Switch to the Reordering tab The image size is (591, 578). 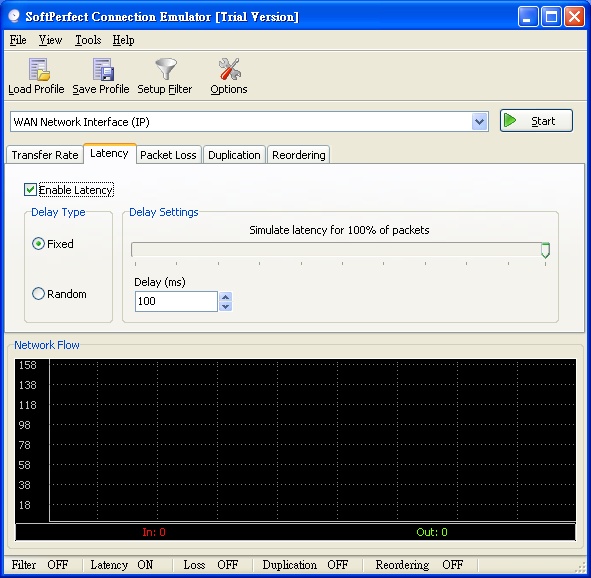pos(299,155)
